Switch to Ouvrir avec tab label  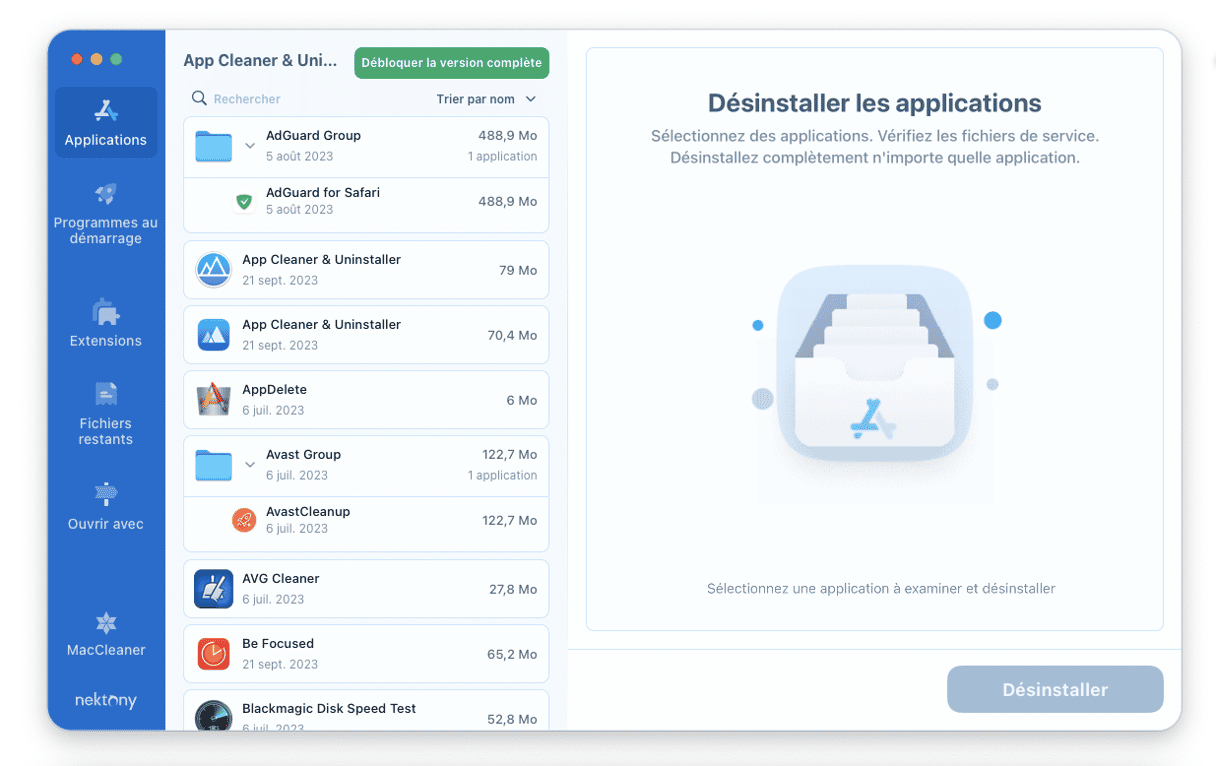click(x=106, y=524)
